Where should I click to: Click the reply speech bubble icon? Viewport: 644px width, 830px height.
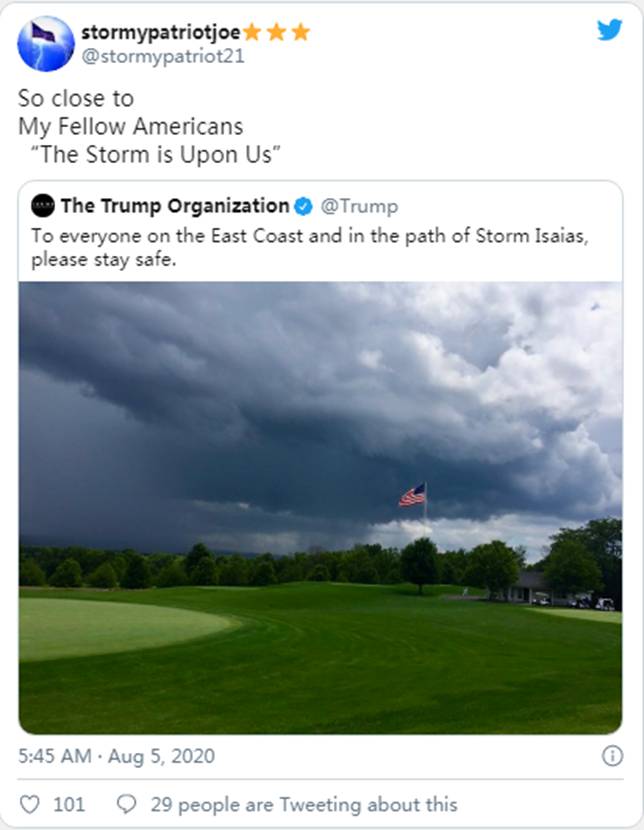pyautogui.click(x=127, y=804)
